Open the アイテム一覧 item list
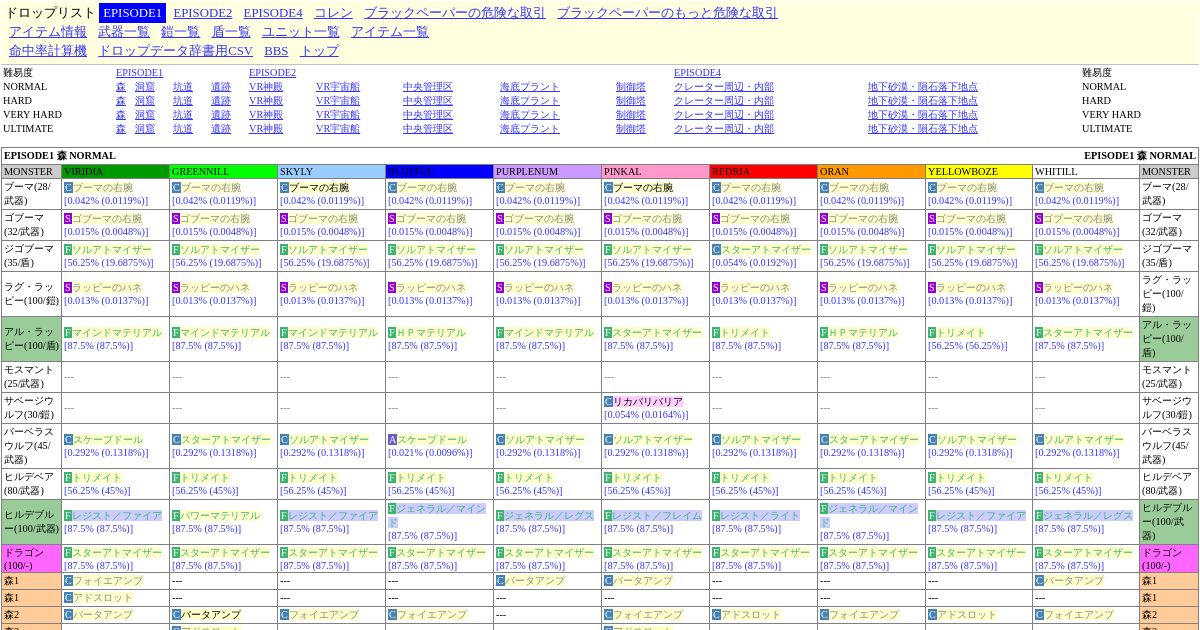The image size is (1200, 630). coord(390,32)
